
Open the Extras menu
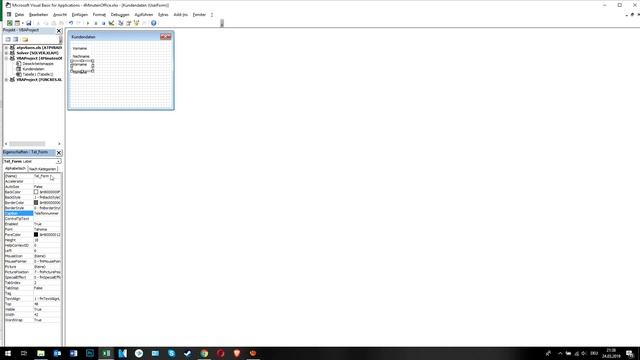click(x=163, y=15)
